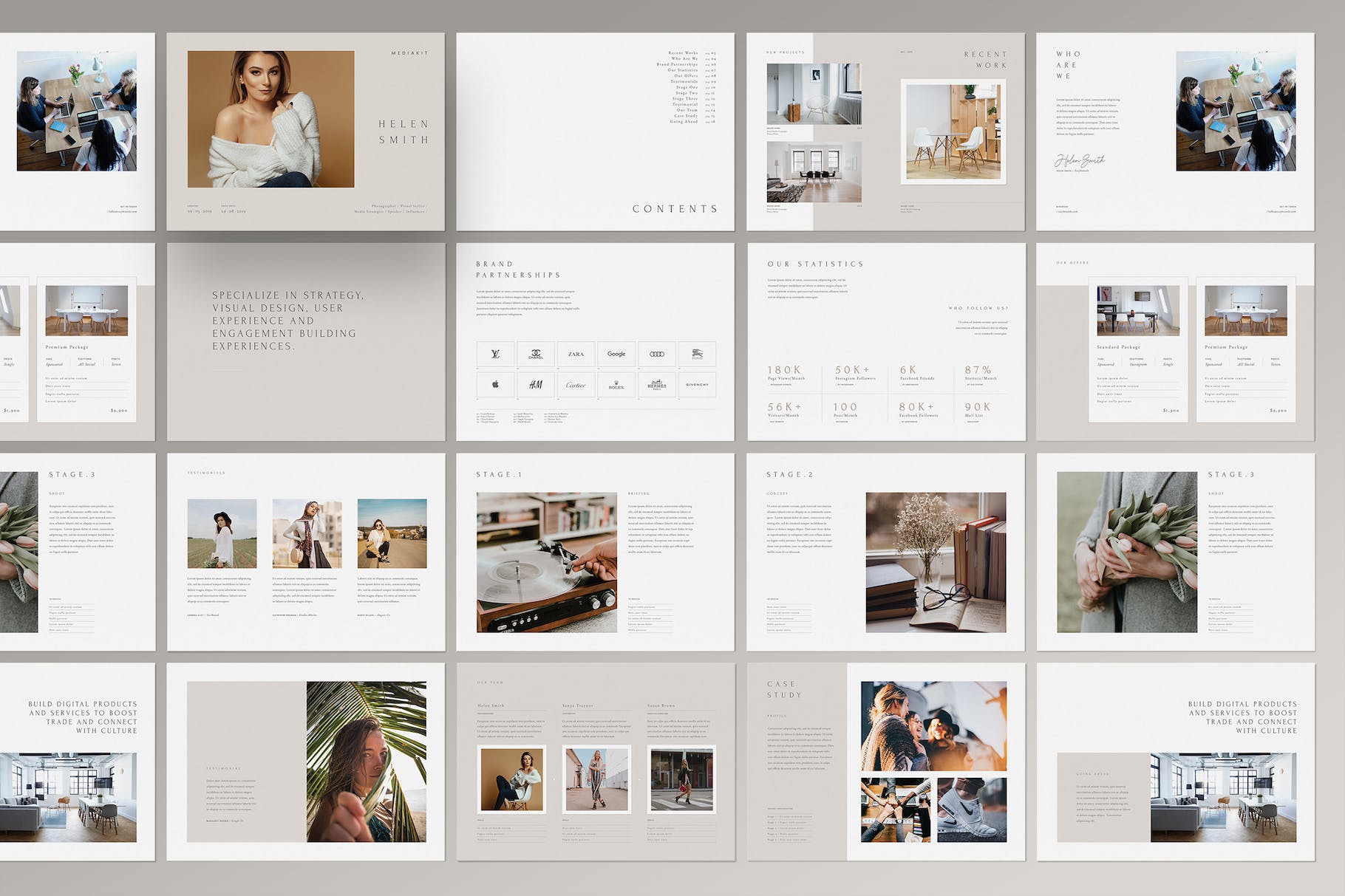Screen dimensions: 1345x896
Task: Click the Standard Package card title
Action: [x=1118, y=346]
